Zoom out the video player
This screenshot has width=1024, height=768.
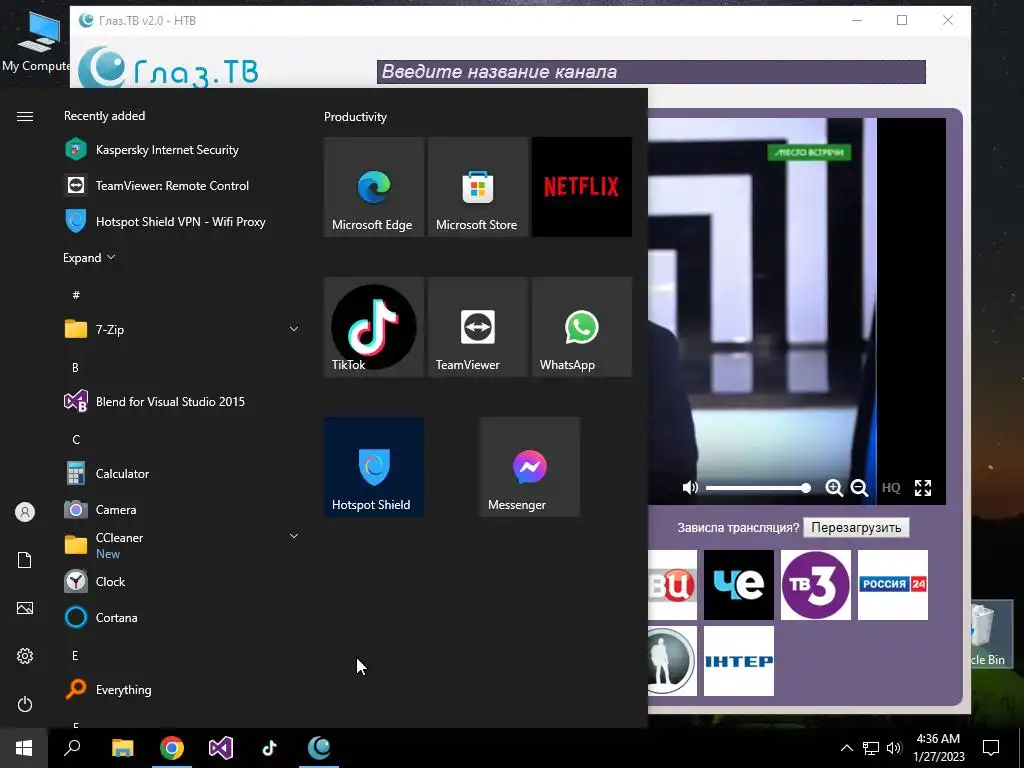[x=859, y=488]
